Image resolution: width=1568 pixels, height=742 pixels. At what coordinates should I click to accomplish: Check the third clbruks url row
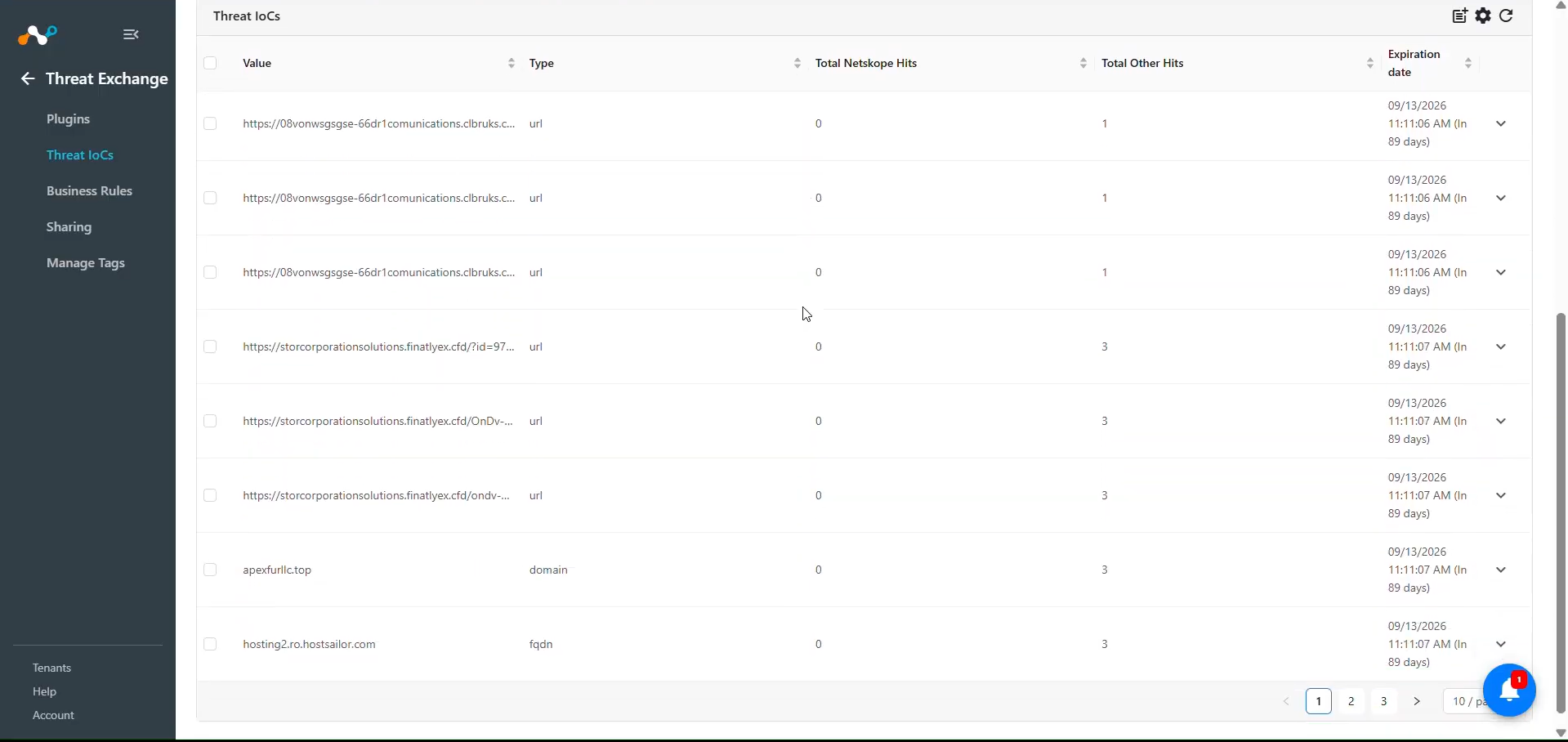click(211, 272)
